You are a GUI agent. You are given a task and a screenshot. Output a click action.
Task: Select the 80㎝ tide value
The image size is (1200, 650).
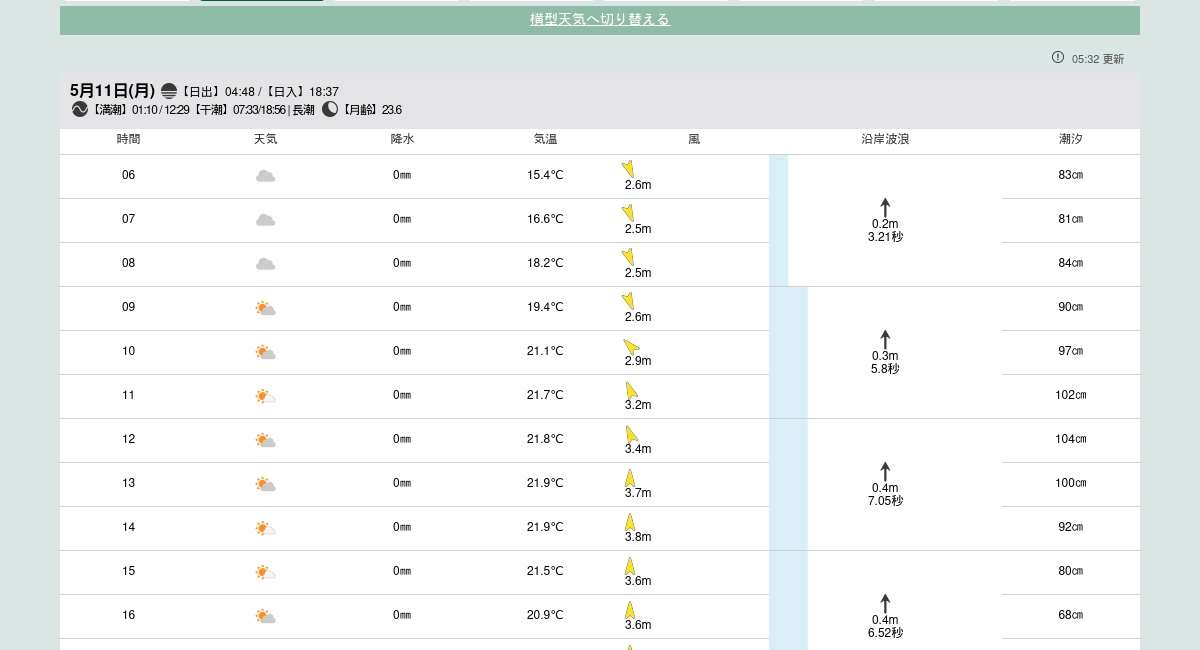(1071, 571)
